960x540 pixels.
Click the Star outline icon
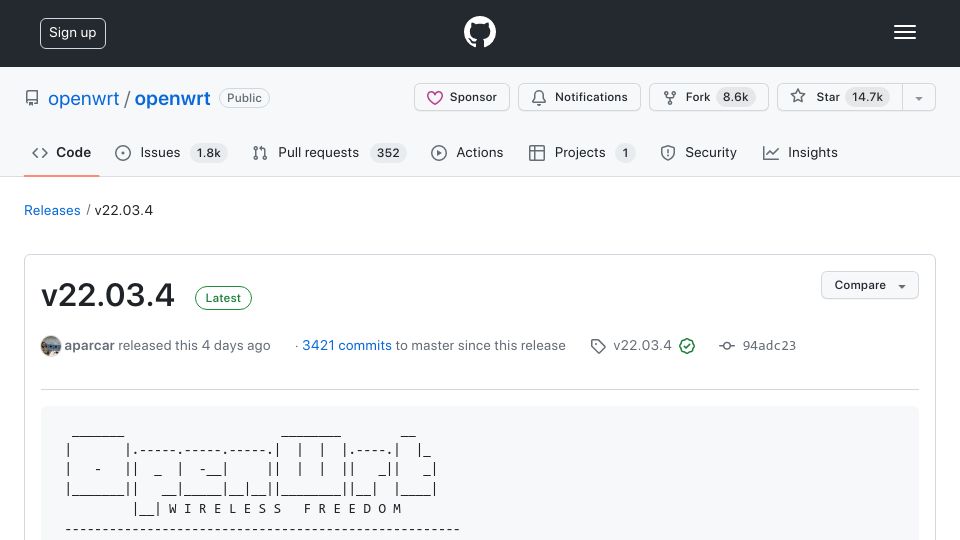798,96
